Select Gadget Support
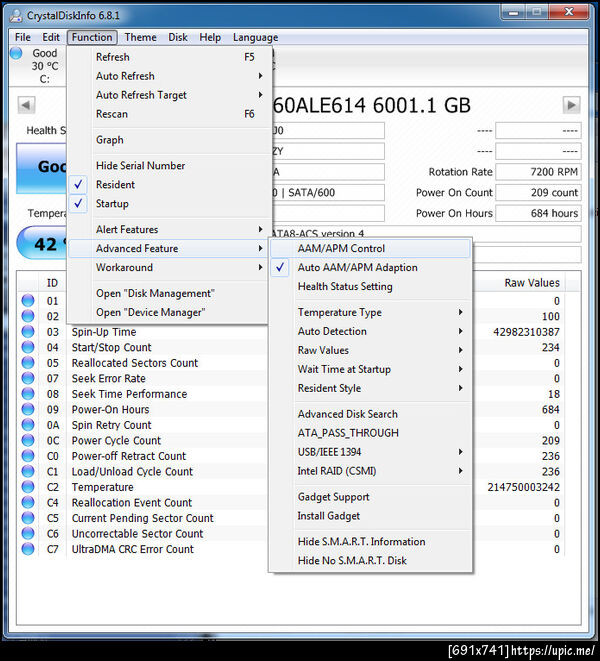Image resolution: width=600 pixels, height=661 pixels. click(x=370, y=497)
